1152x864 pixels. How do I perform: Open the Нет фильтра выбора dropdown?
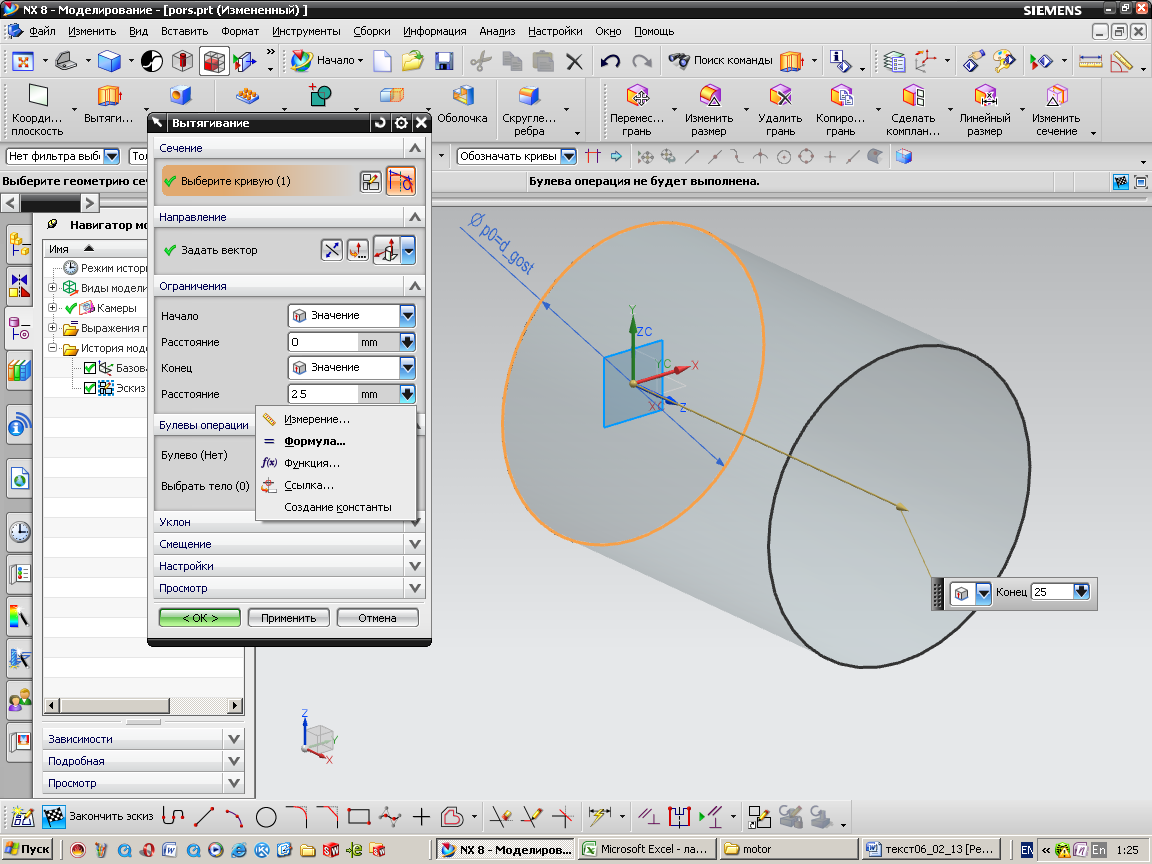click(111, 156)
